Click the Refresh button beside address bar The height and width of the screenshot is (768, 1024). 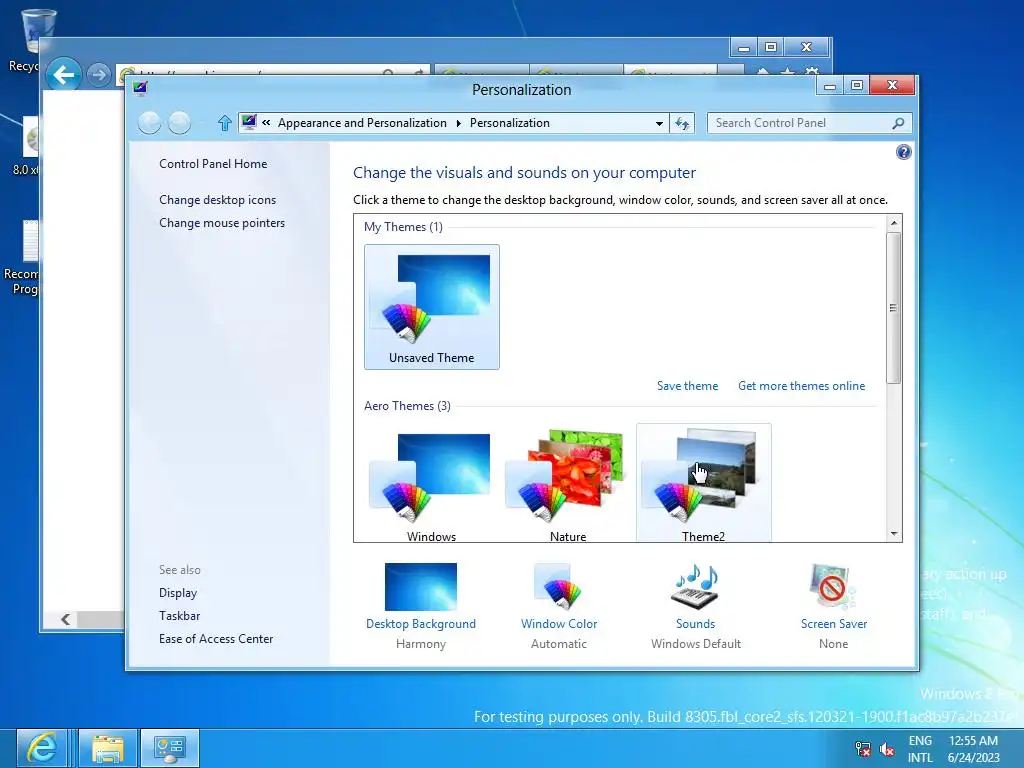point(682,123)
